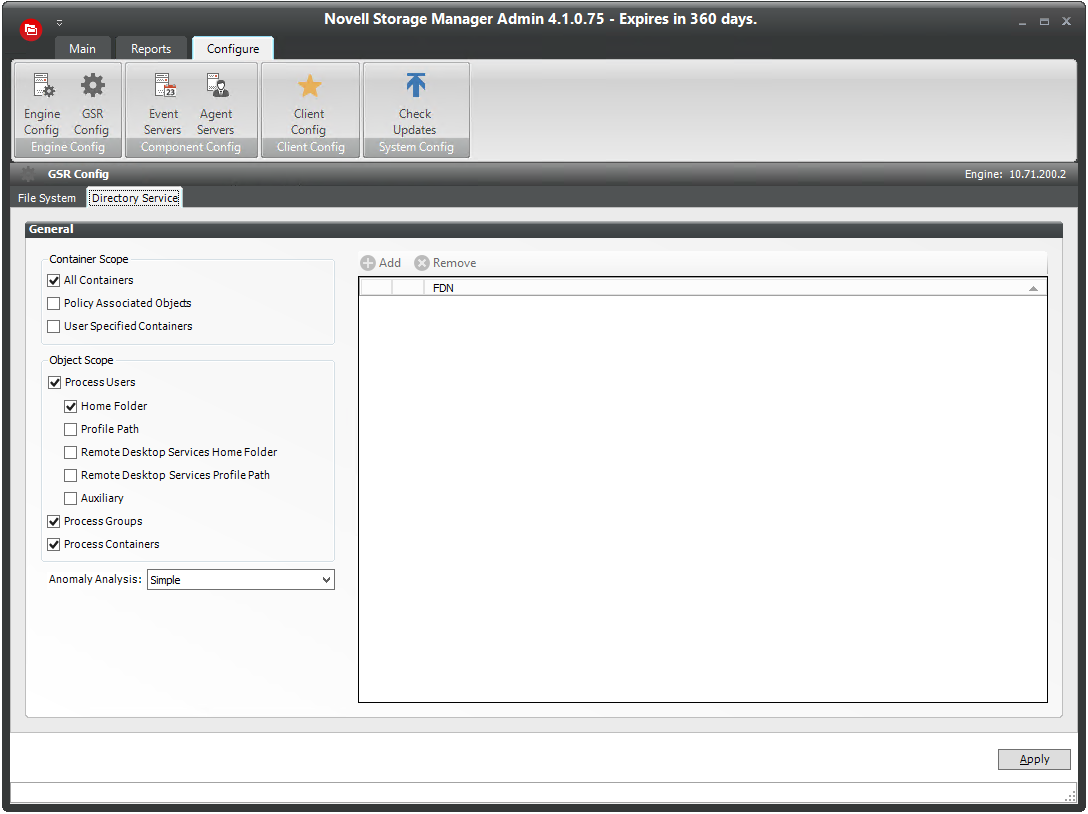Open Anomaly Analysis dropdown
This screenshot has width=1088, height=814.
(x=241, y=579)
